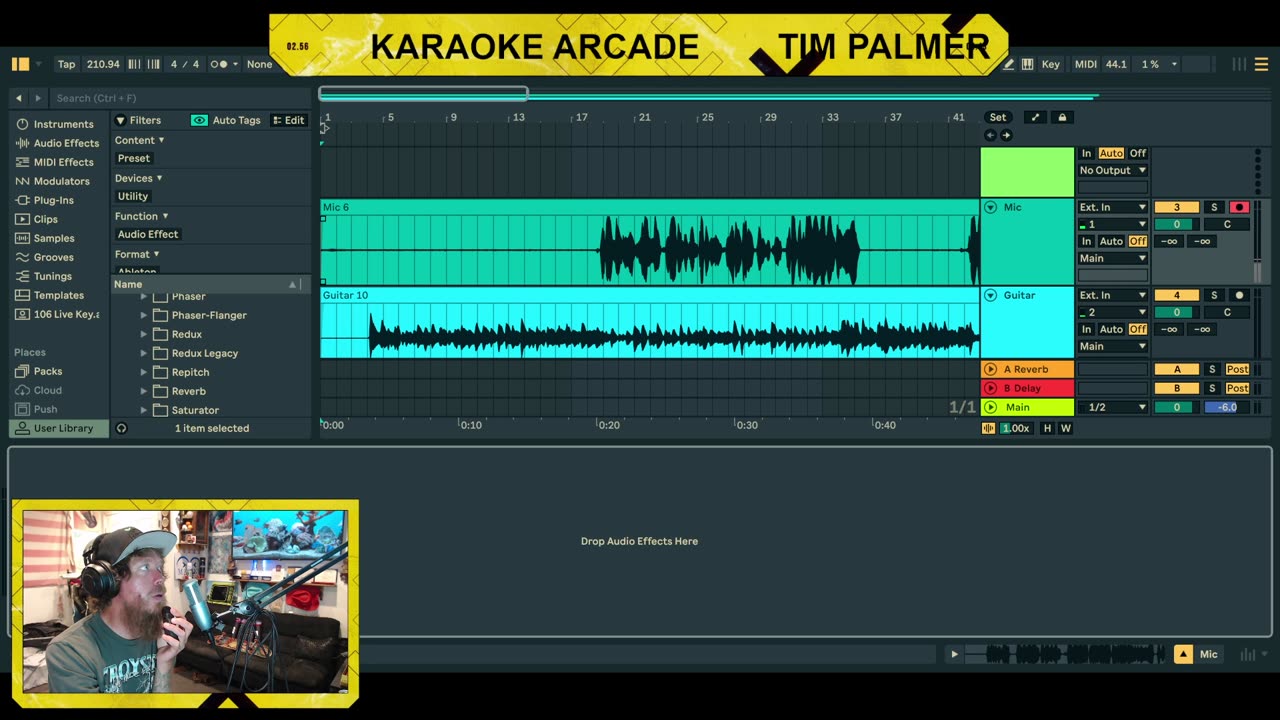The width and height of the screenshot is (1280, 720).
Task: Toggle Guitar track activator number 4
Action: click(1177, 295)
